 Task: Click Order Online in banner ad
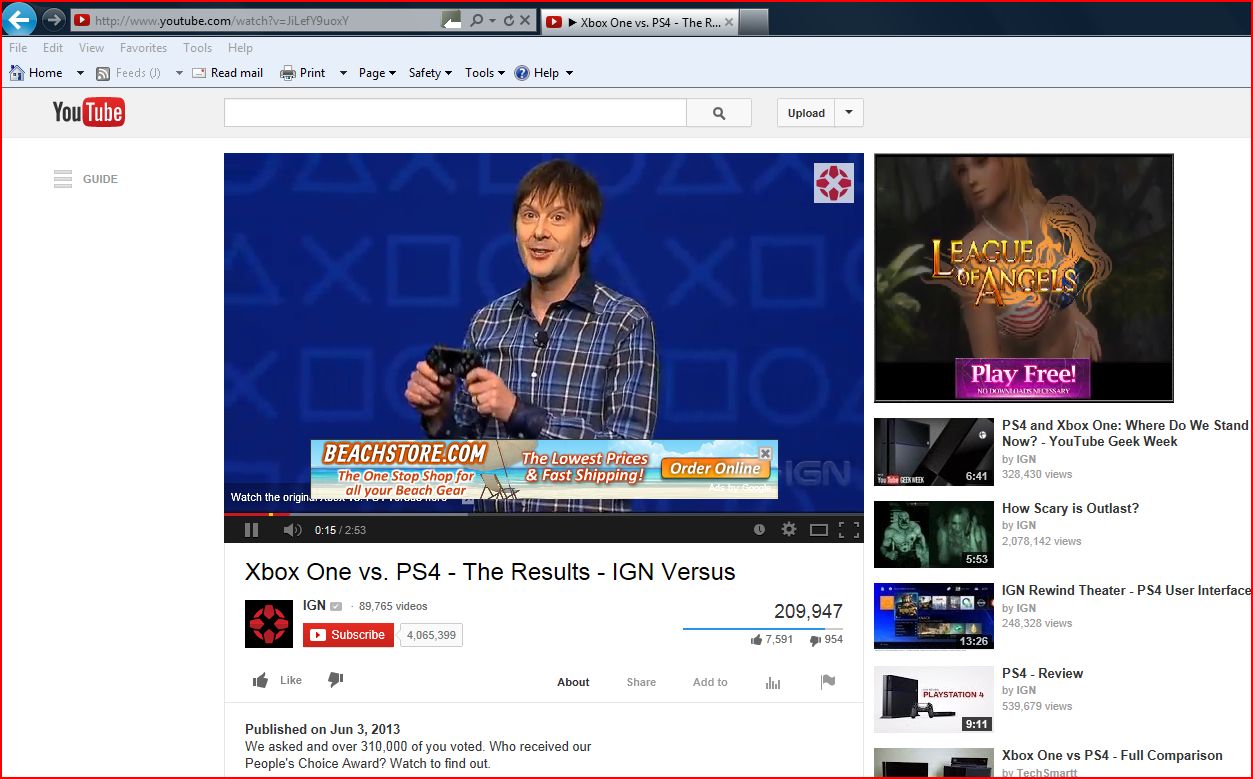point(715,468)
